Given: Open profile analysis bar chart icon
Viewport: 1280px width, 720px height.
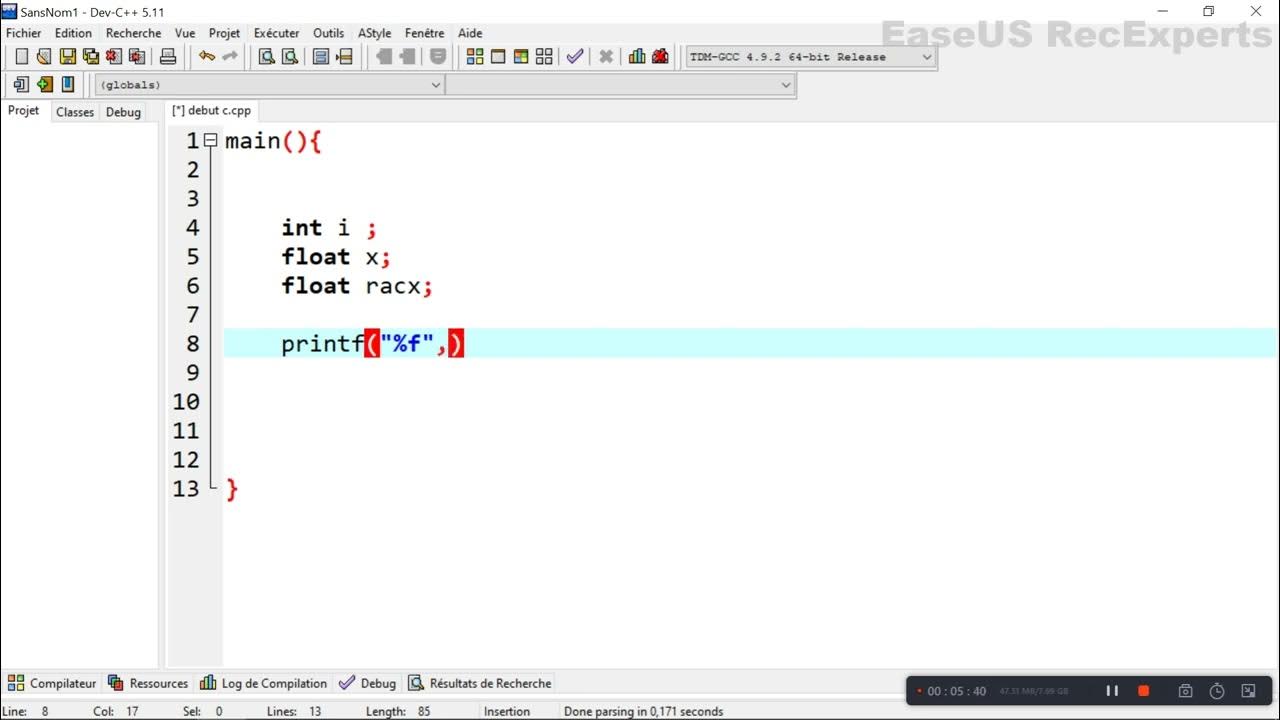Looking at the screenshot, I should (637, 57).
